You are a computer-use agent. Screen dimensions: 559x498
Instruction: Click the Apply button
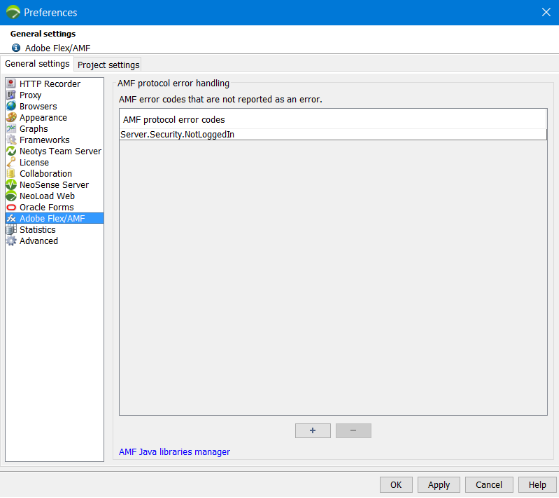[439, 485]
